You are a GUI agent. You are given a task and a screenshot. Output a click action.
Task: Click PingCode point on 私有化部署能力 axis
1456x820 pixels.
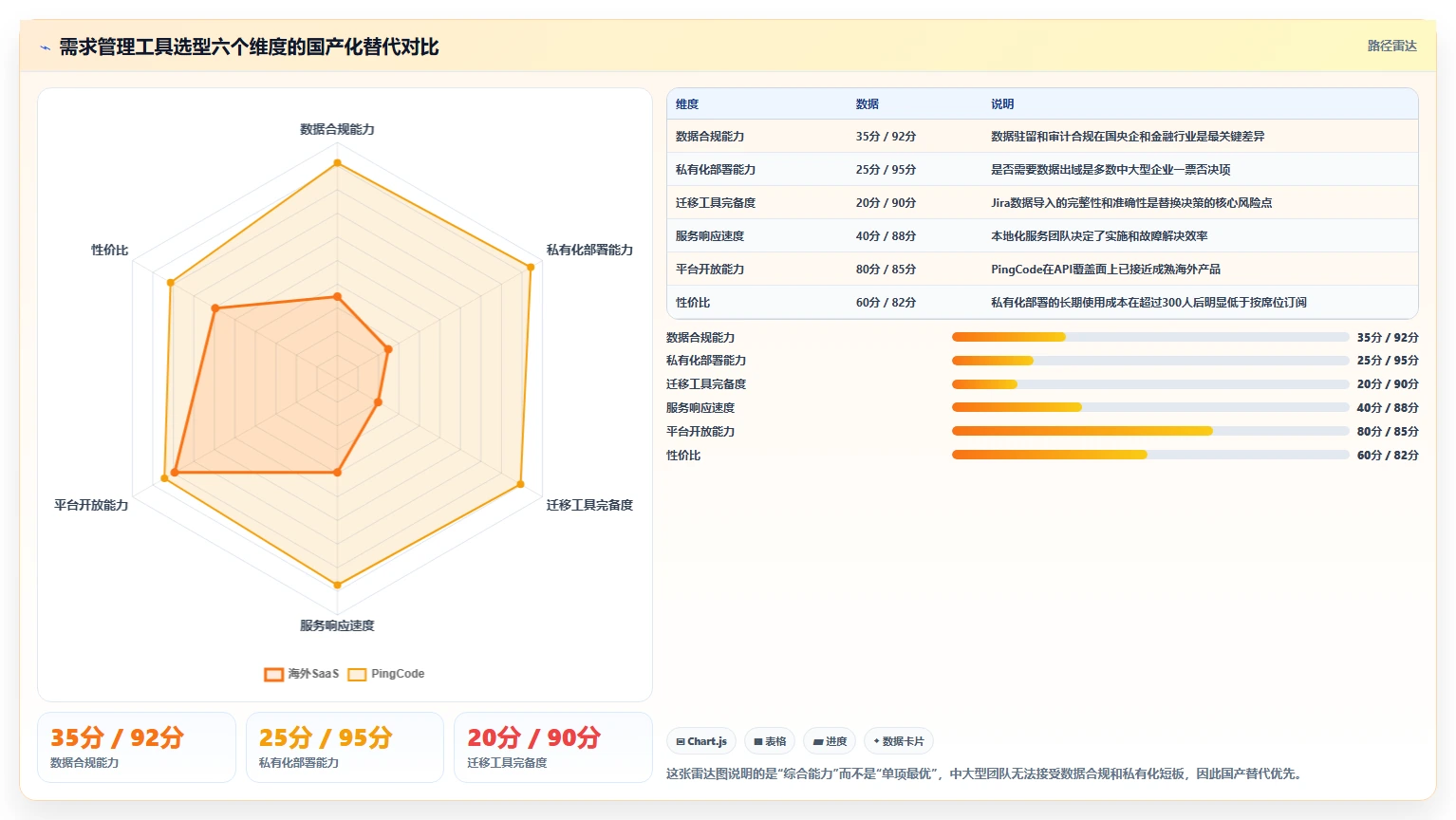click(531, 267)
